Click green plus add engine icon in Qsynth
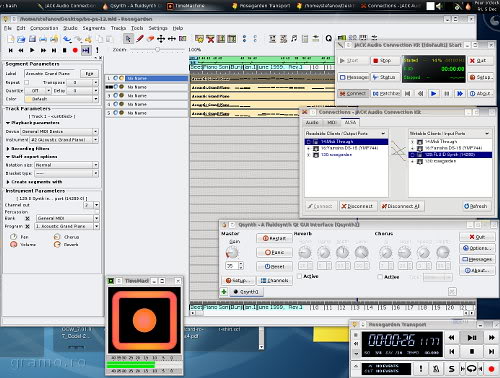This screenshot has width=500, height=378. tap(224, 292)
